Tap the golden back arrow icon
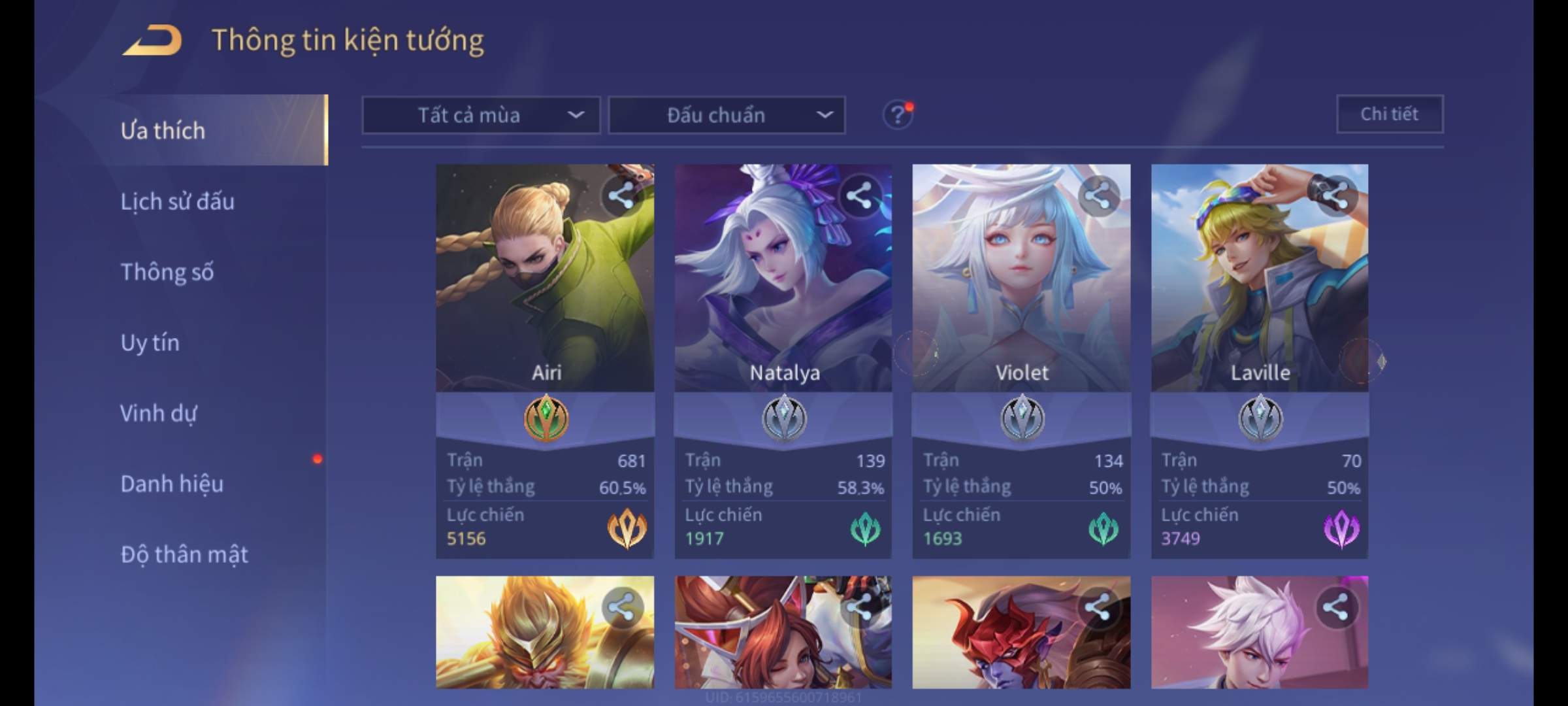The height and width of the screenshot is (706, 1568). tap(152, 40)
